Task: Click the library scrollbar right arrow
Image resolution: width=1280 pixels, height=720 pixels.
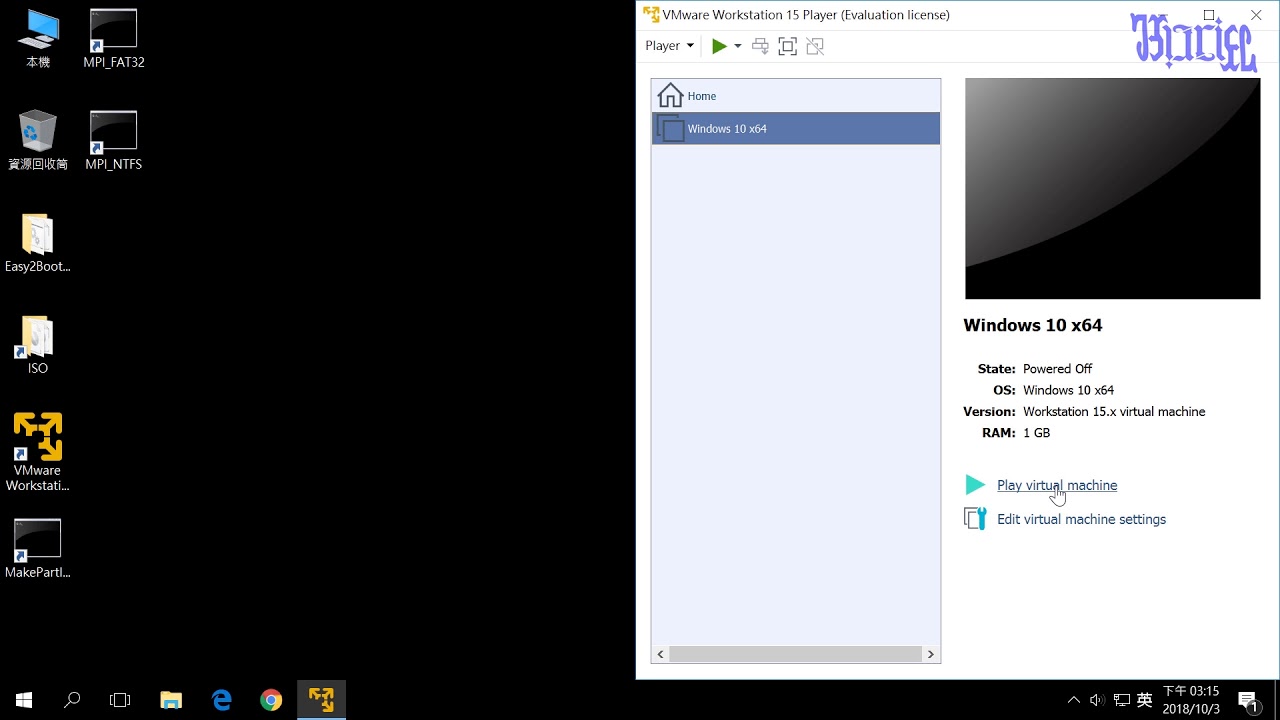Action: [x=931, y=655]
